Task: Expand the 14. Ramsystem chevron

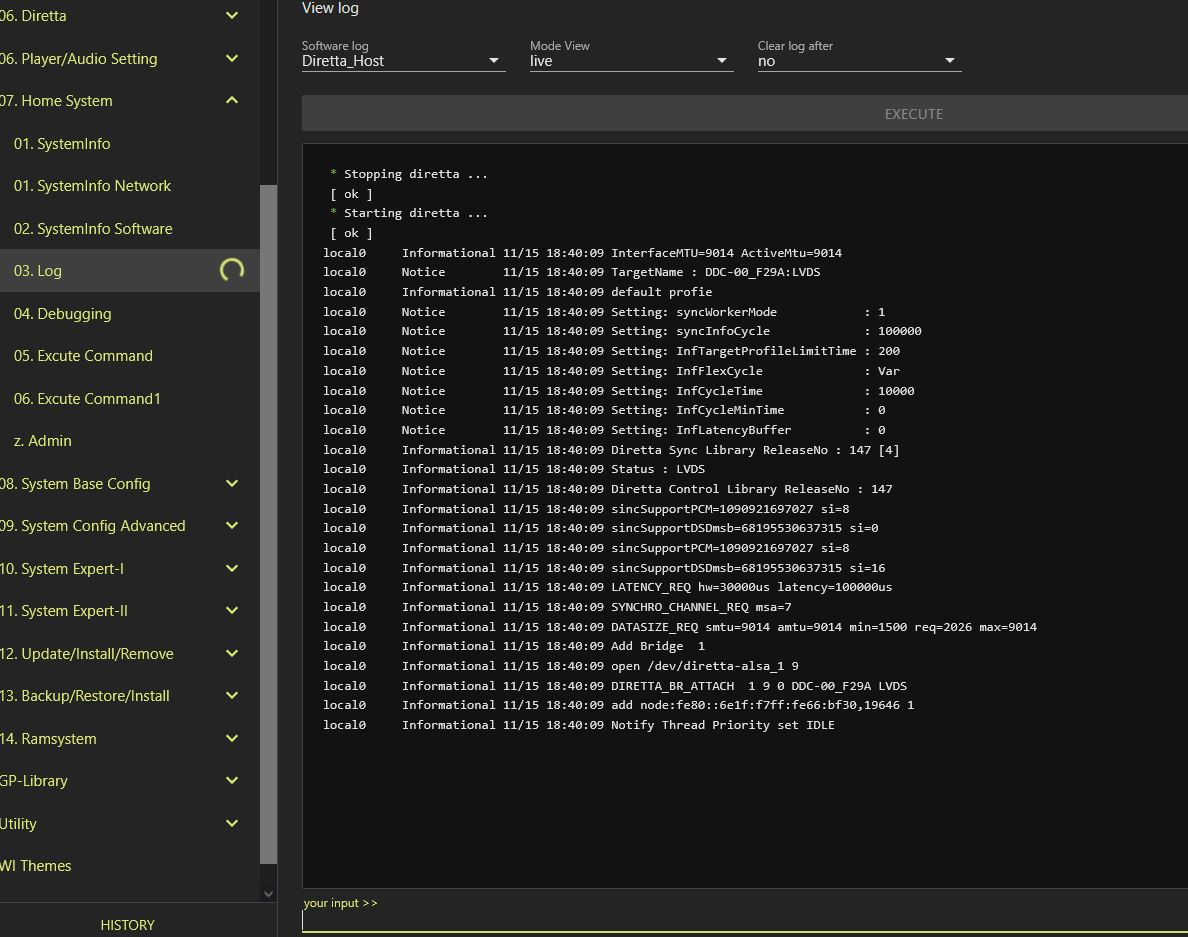Action: 232,739
